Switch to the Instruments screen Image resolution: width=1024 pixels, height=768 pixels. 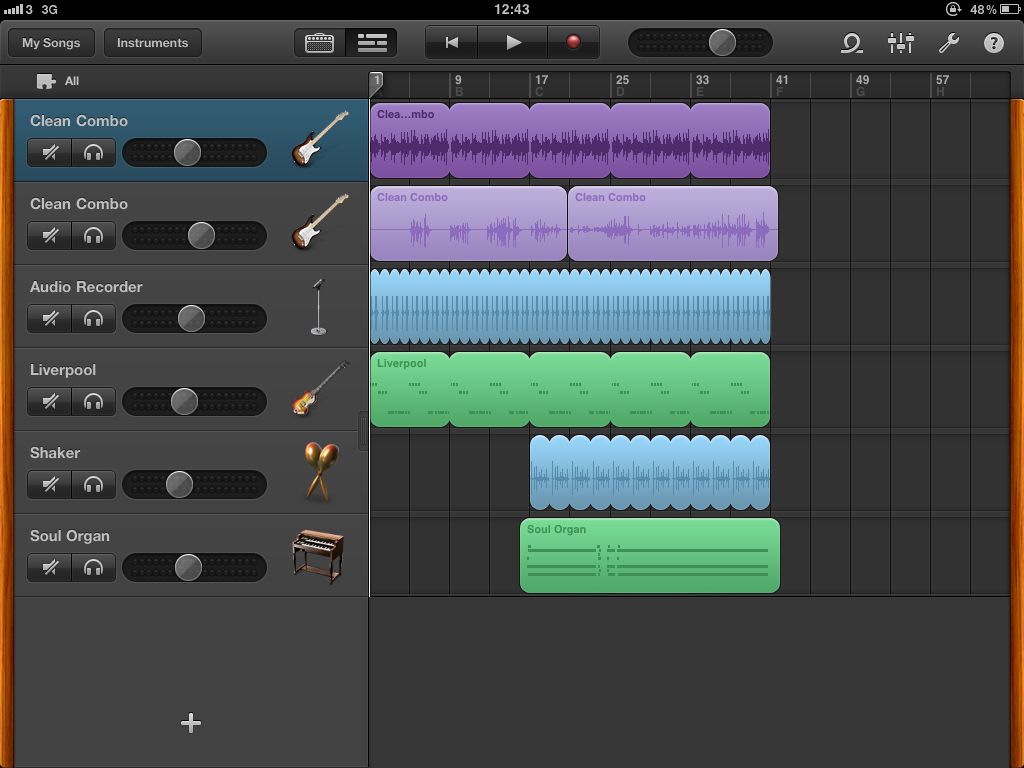point(152,42)
